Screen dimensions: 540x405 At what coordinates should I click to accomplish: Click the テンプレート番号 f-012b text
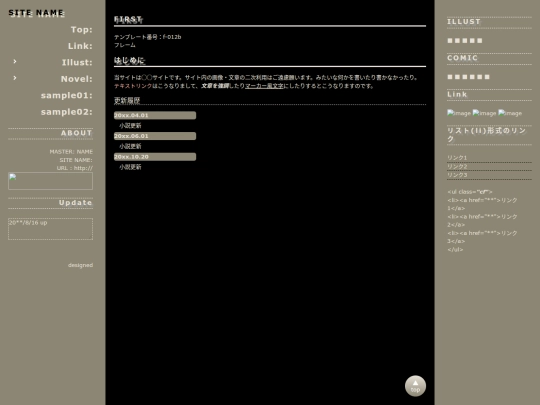point(147,37)
